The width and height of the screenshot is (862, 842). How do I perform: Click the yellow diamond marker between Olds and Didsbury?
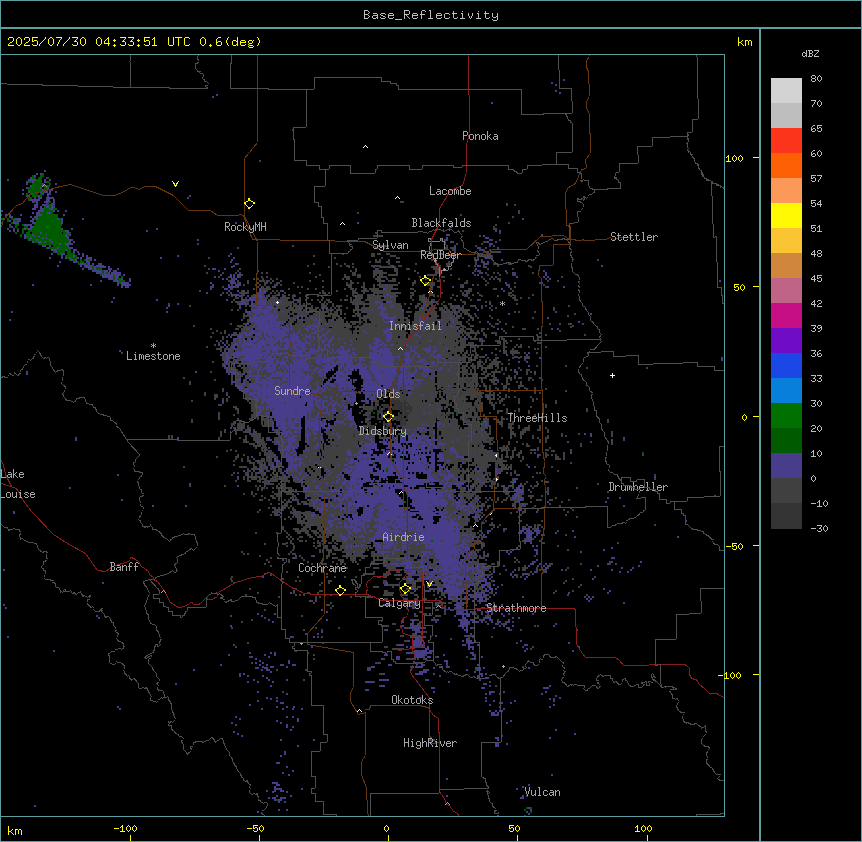coord(388,416)
